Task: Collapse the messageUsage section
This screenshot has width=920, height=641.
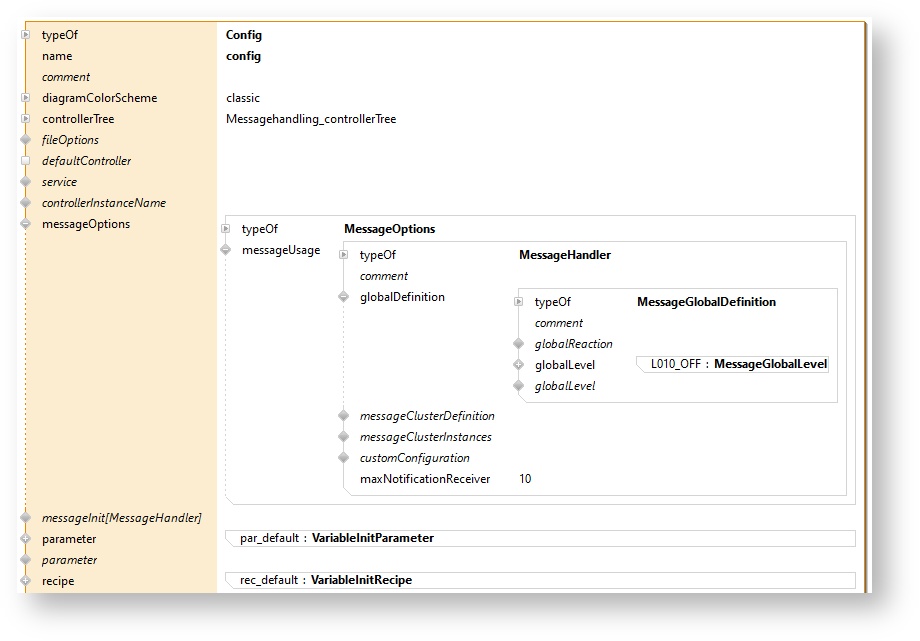Action: pos(225,250)
